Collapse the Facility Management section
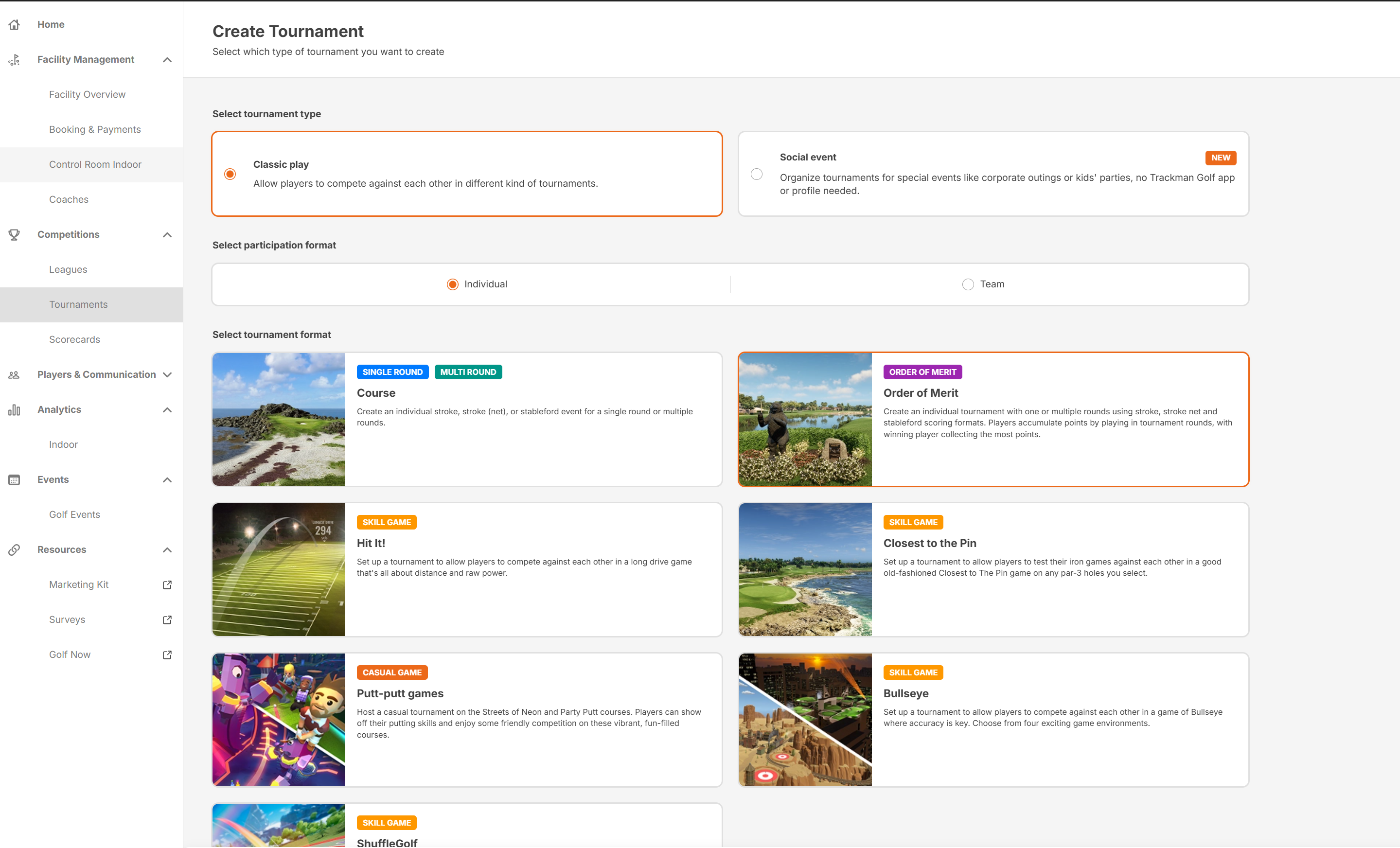The width and height of the screenshot is (1400, 848). click(167, 60)
